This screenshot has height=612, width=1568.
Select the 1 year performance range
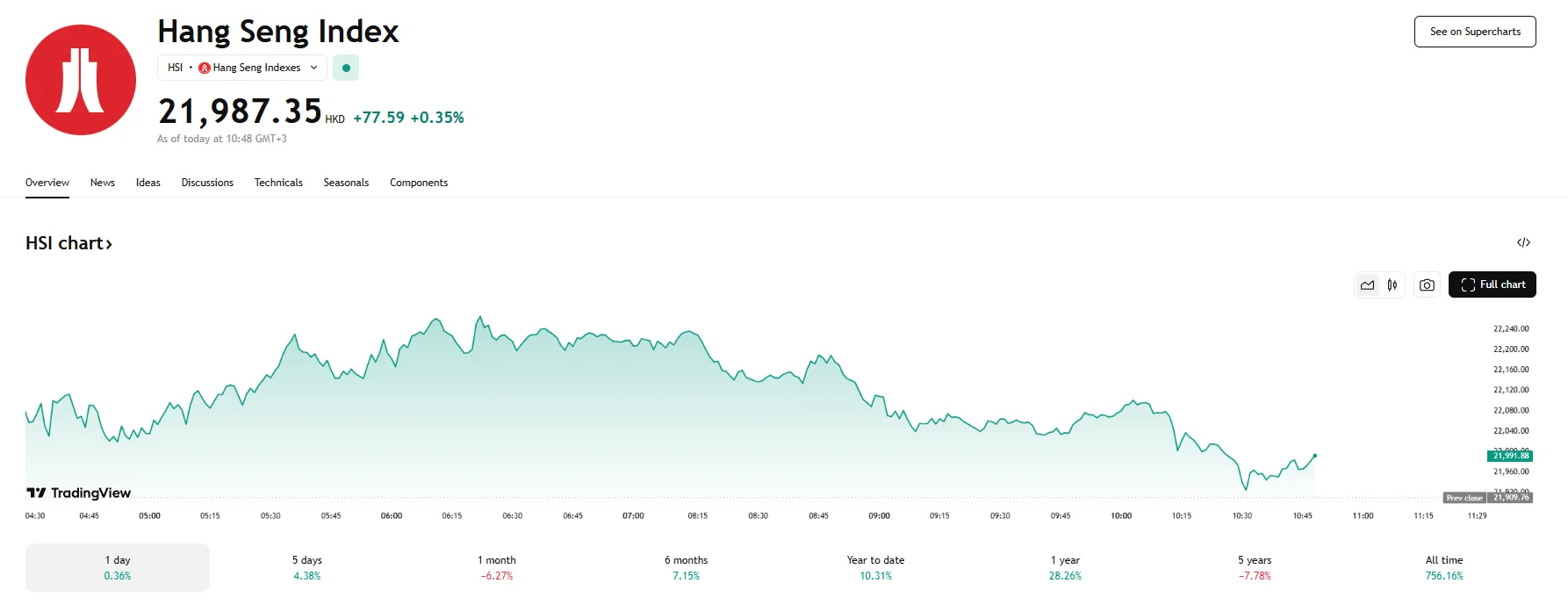pos(1065,567)
